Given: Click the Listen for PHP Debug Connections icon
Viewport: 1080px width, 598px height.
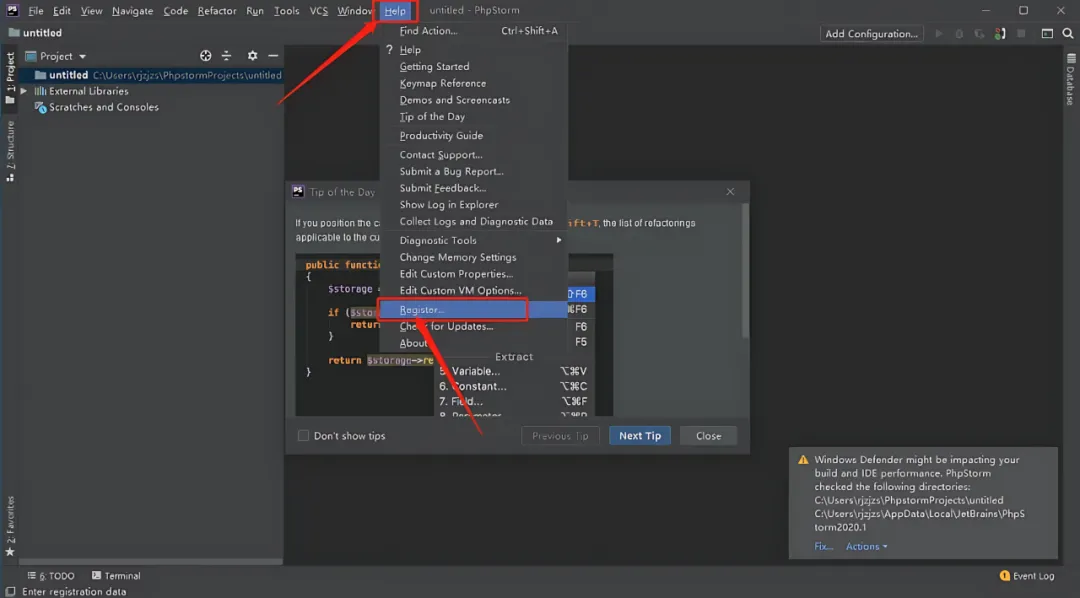Looking at the screenshot, I should [1000, 33].
